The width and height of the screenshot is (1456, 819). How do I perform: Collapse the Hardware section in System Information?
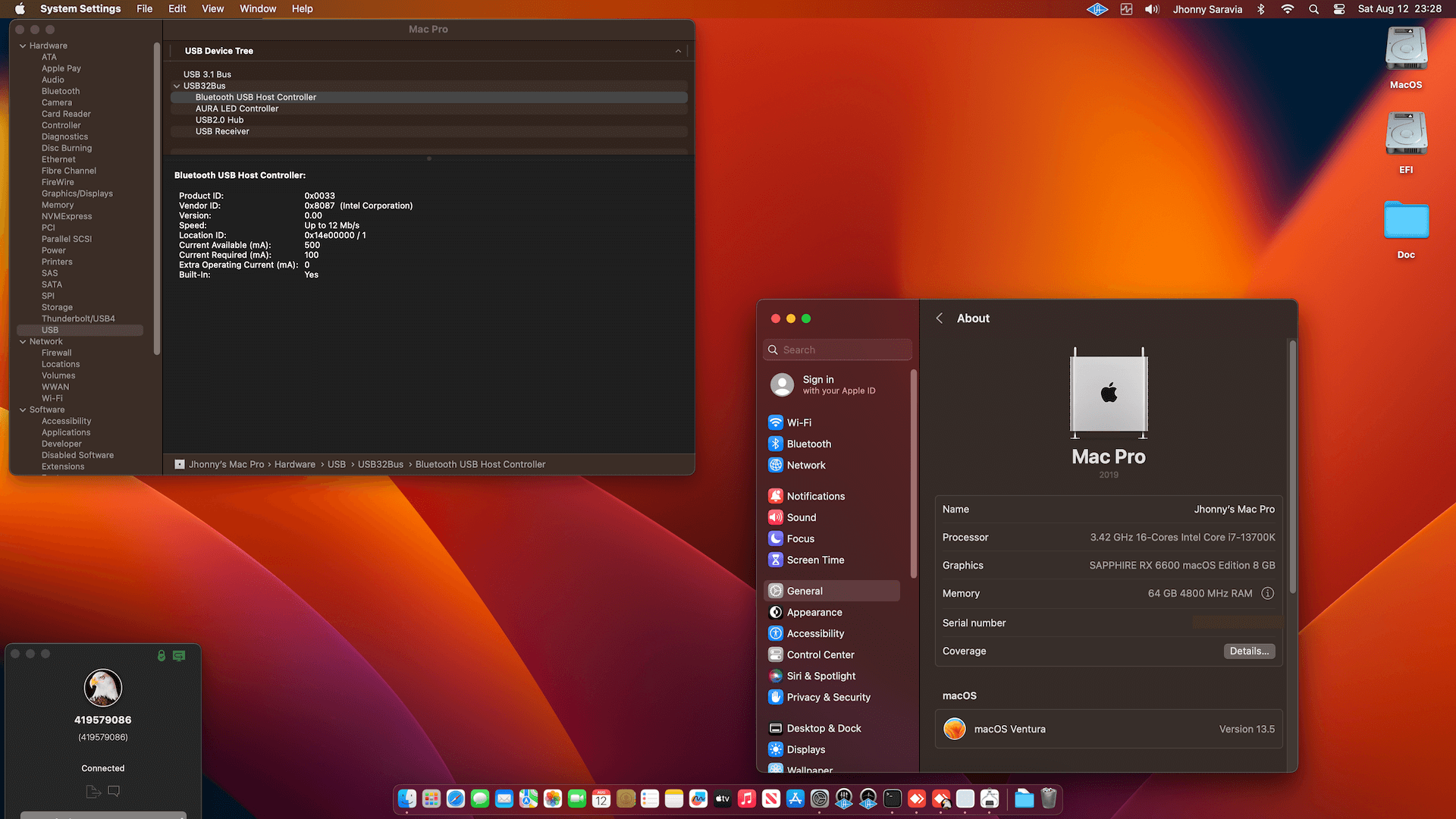[x=23, y=45]
